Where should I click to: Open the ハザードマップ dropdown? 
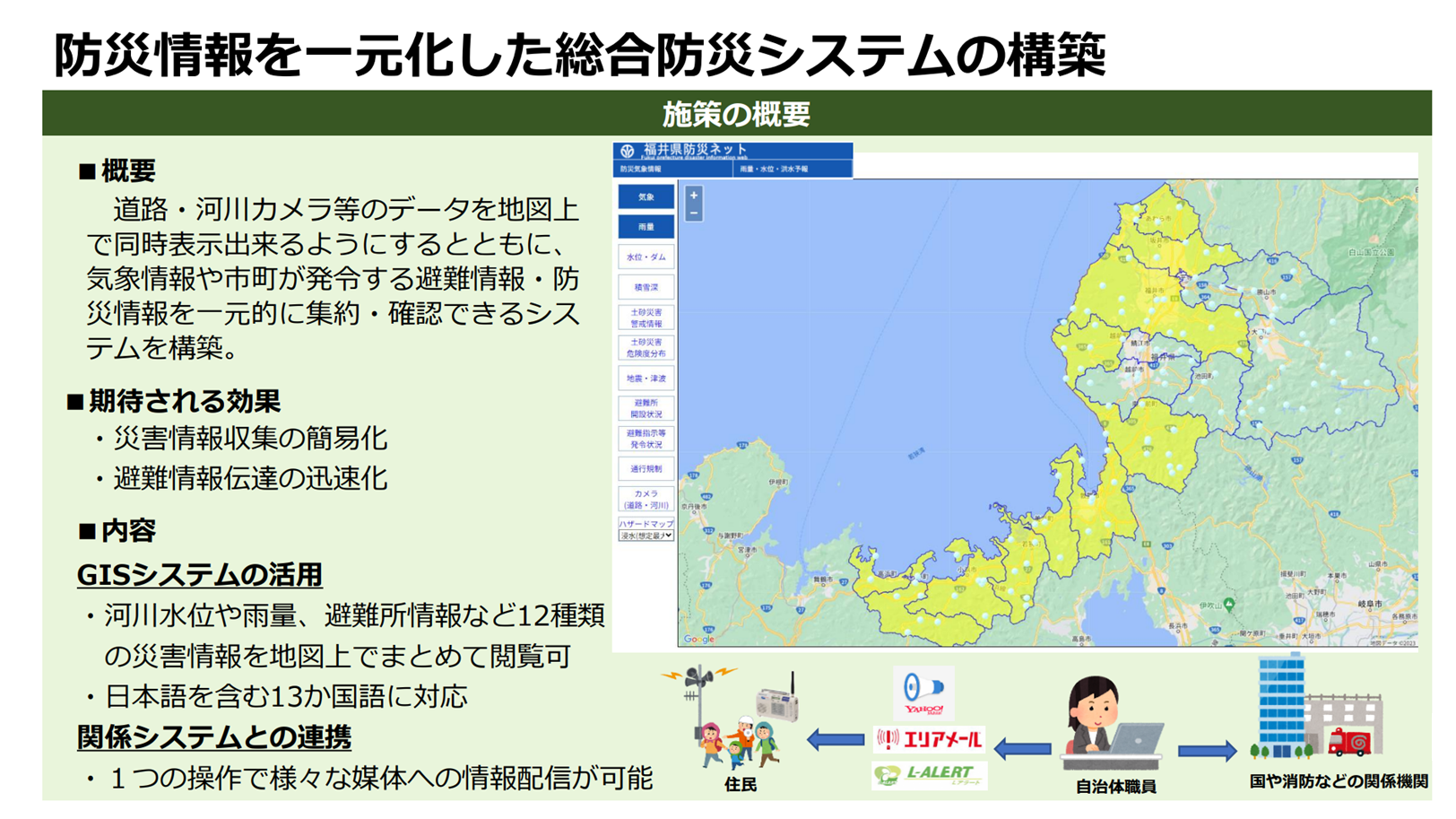[x=646, y=536]
